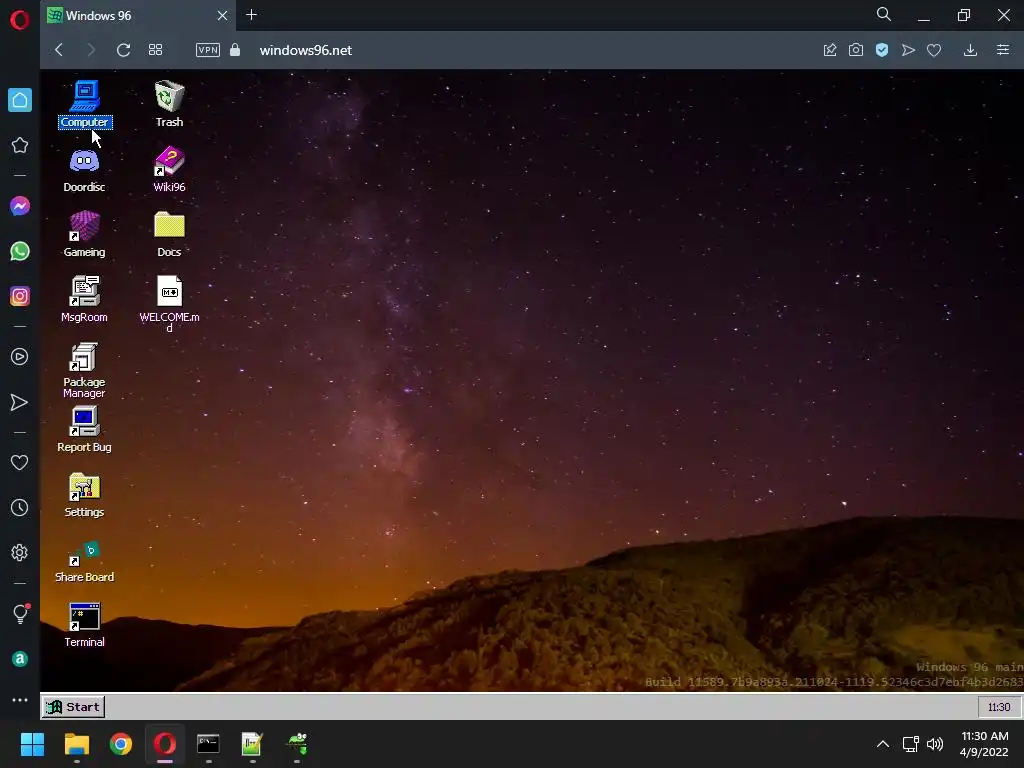Open the green 'a' sidebar icon
The image size is (1024, 768).
(20, 659)
